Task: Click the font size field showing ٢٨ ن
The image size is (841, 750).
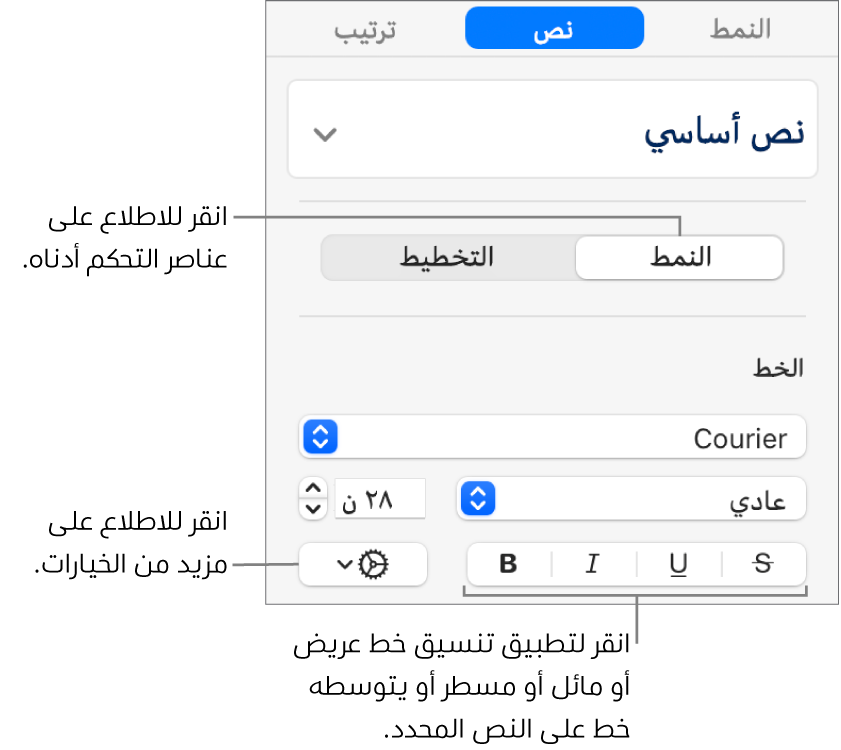Action: [381, 498]
